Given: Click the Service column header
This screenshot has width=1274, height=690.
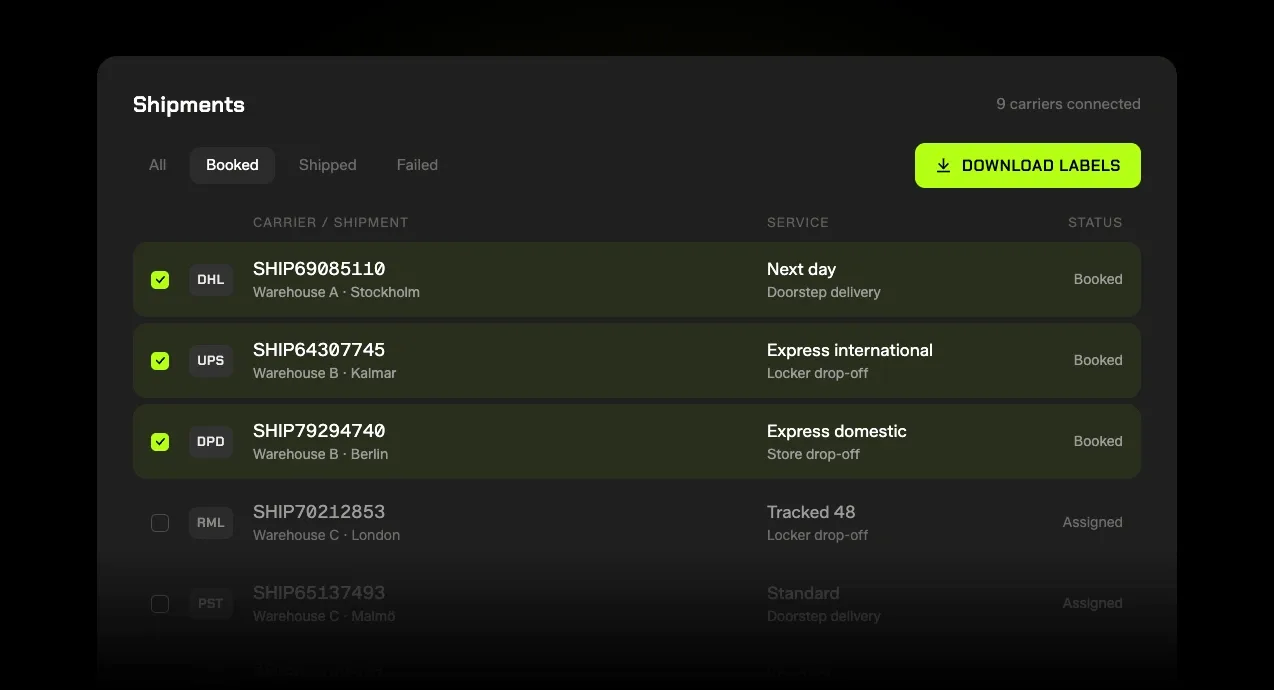Looking at the screenshot, I should (x=798, y=223).
